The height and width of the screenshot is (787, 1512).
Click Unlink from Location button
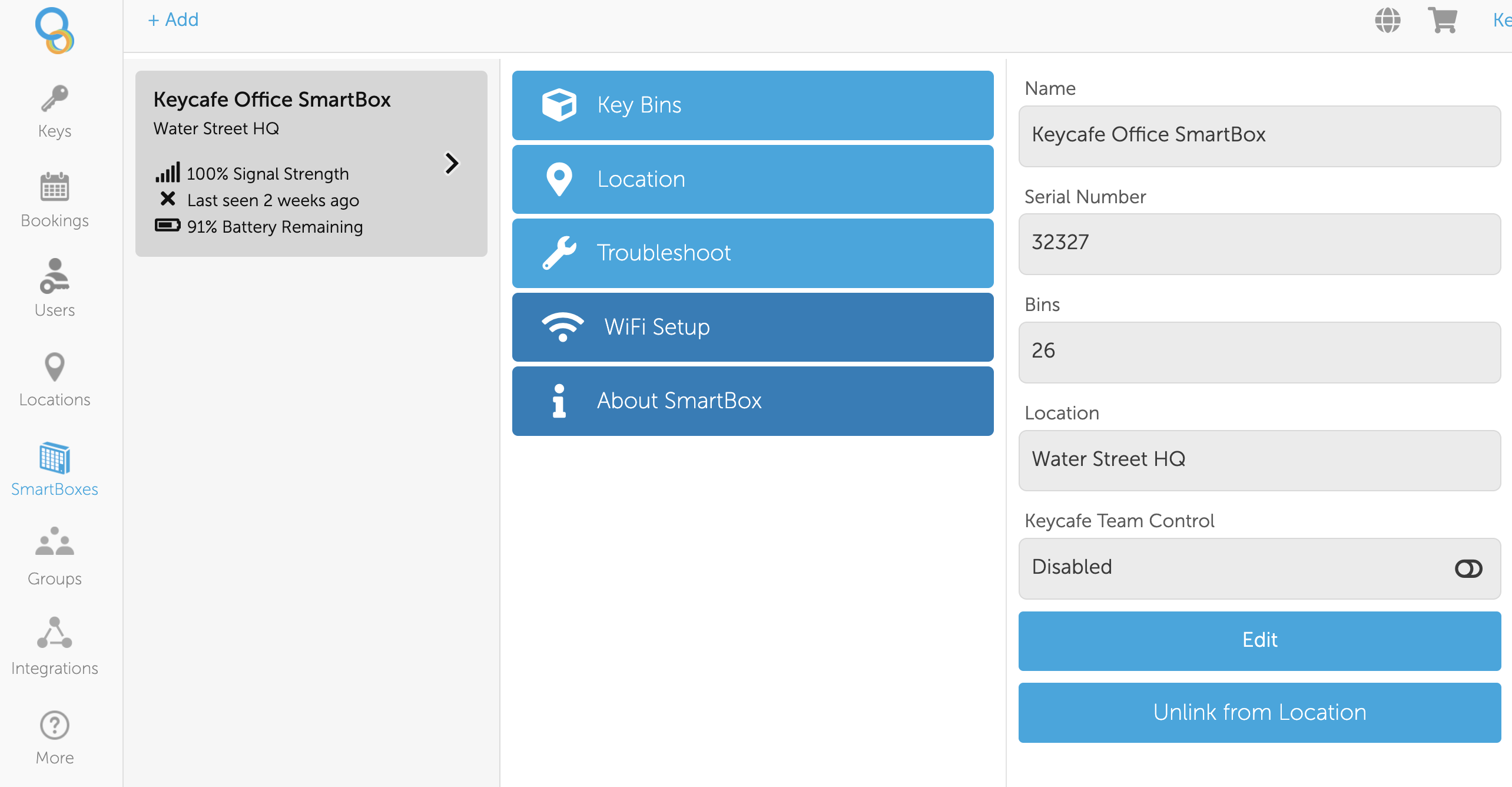click(x=1259, y=713)
